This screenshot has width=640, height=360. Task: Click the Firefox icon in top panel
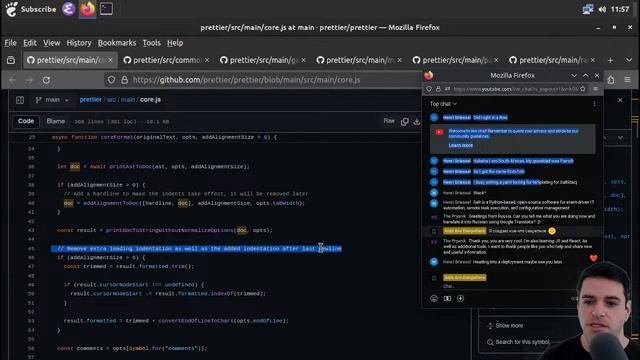[87, 9]
